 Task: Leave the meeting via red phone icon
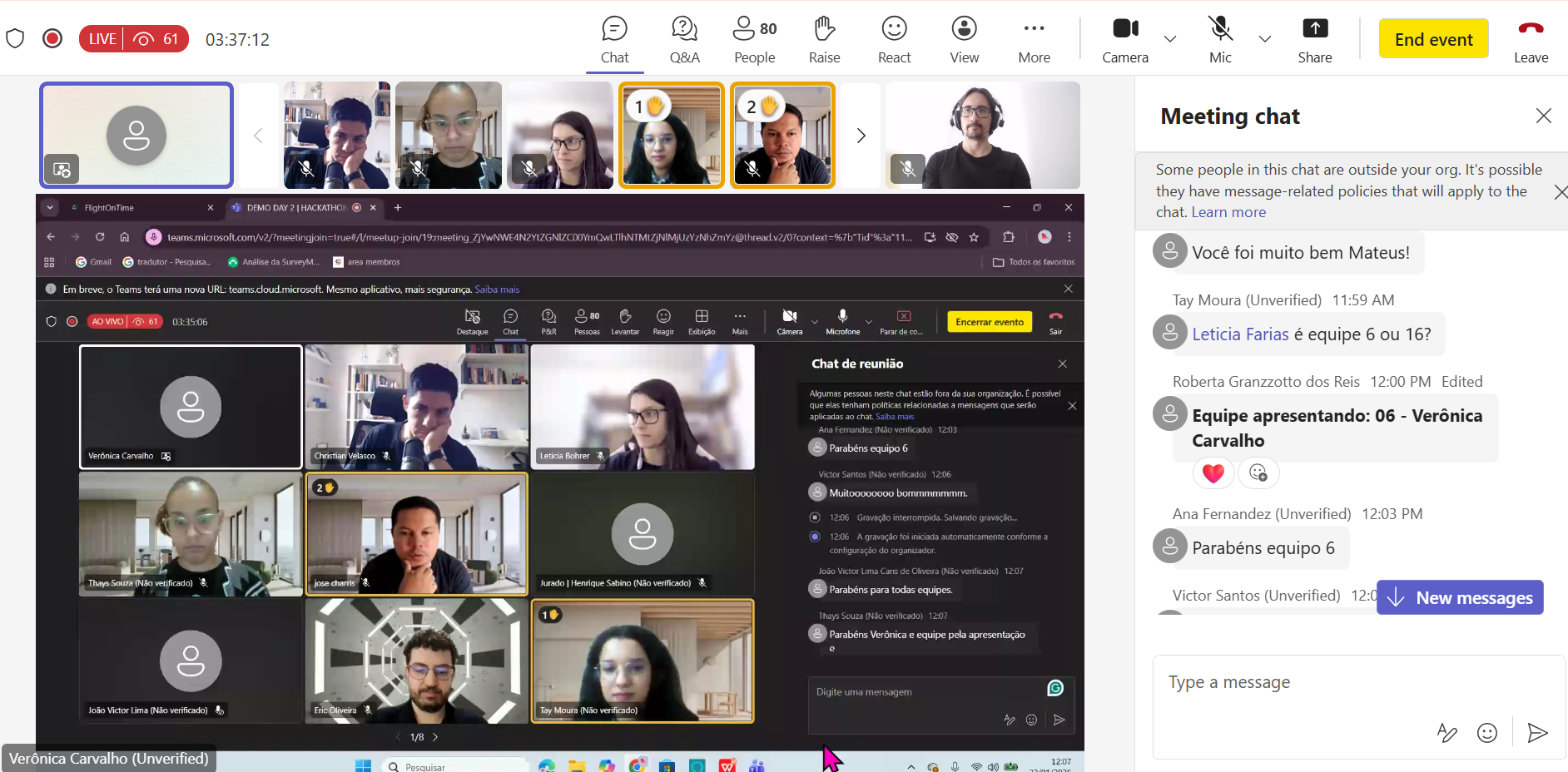tap(1530, 39)
